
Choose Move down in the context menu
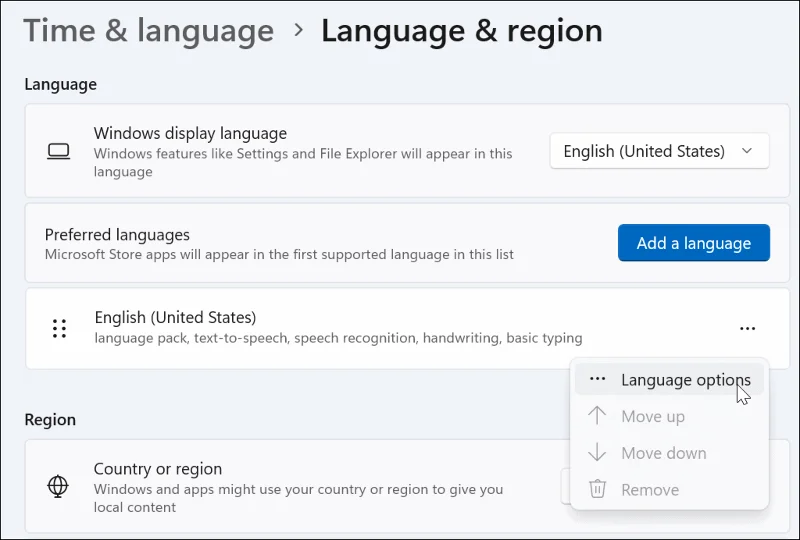click(x=669, y=453)
